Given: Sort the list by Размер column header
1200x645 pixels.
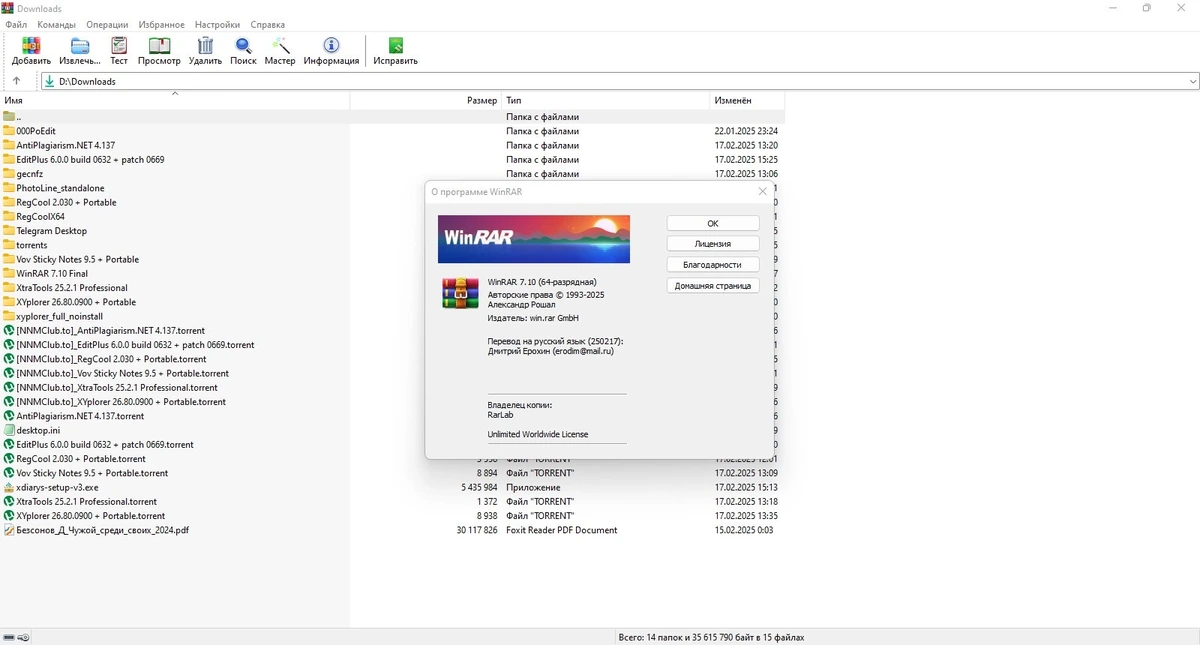Looking at the screenshot, I should [426, 100].
